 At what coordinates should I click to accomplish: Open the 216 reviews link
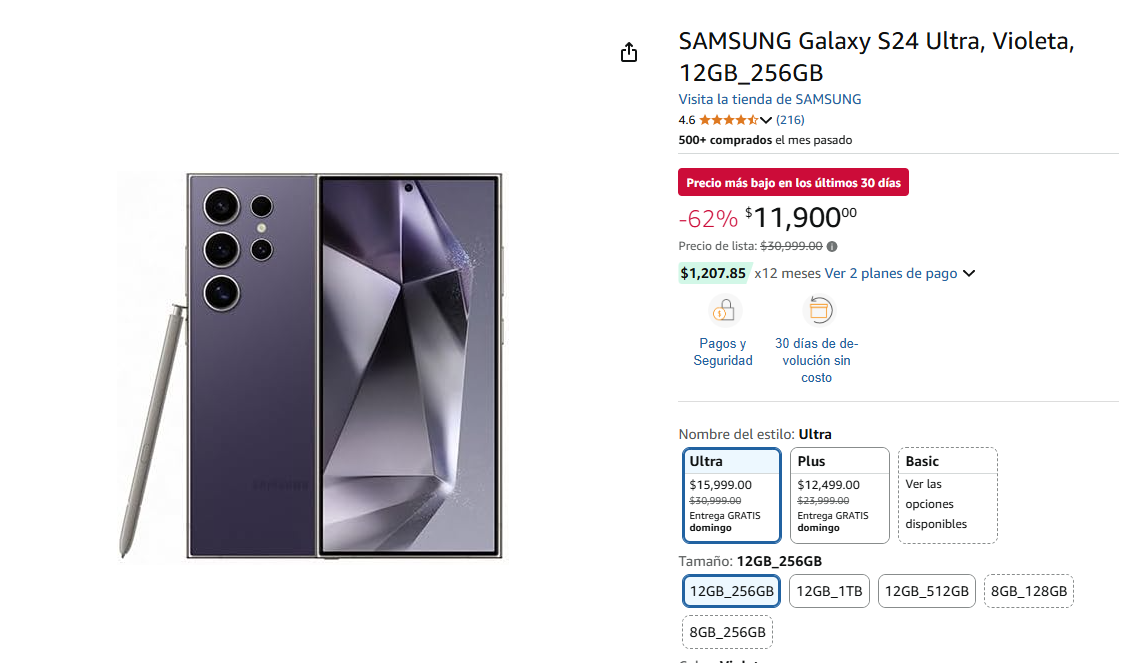coord(790,120)
